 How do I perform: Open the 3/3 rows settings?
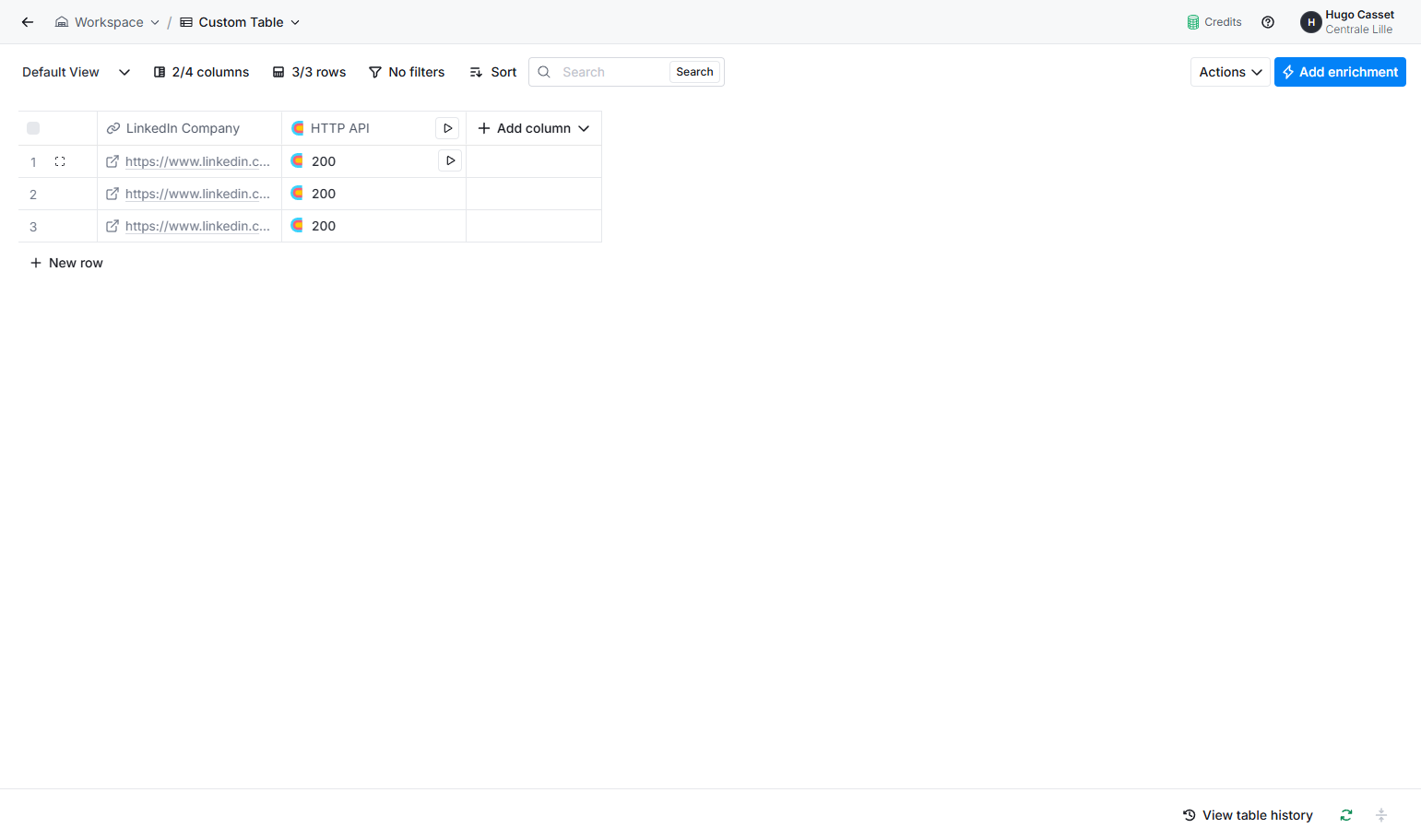tap(309, 72)
